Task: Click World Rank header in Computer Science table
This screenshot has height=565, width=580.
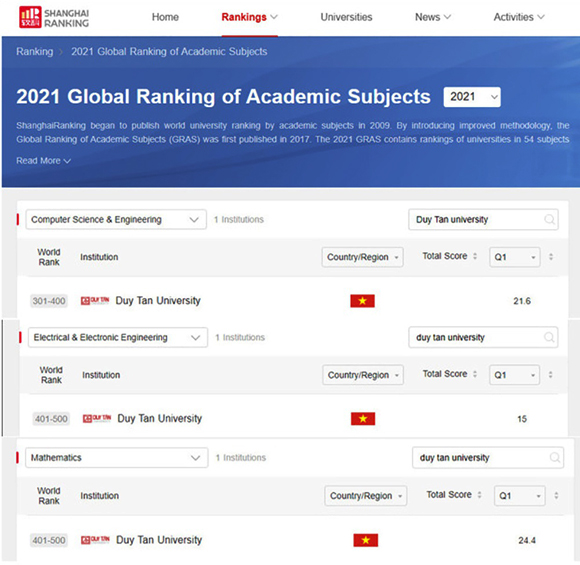Action: point(49,257)
